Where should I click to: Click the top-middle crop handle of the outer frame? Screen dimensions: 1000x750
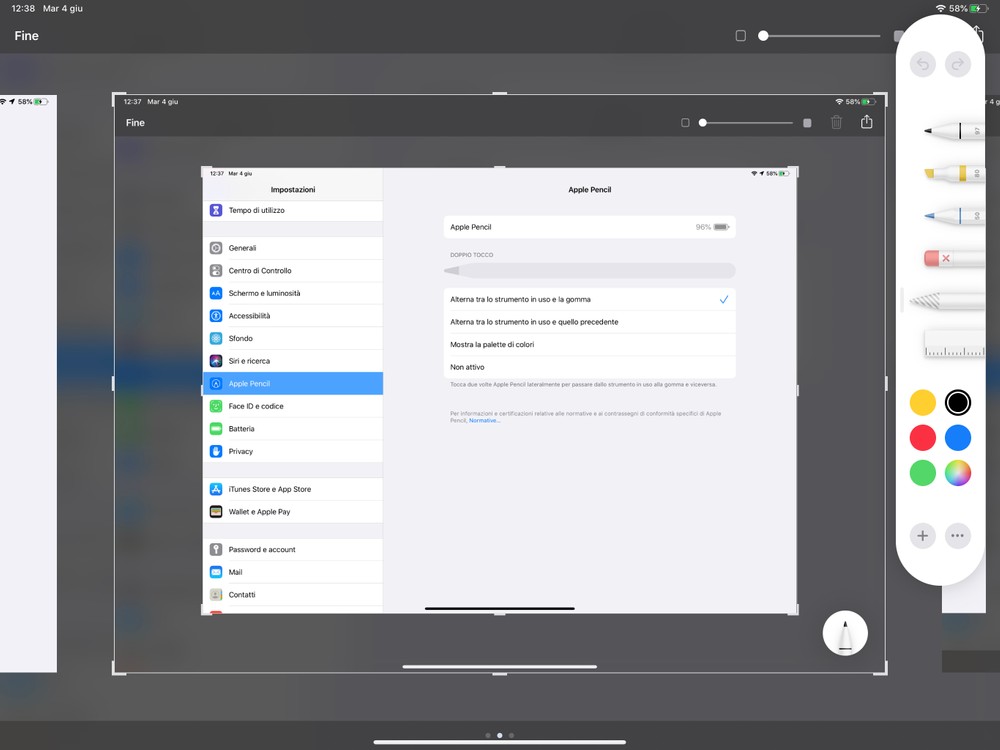500,94
